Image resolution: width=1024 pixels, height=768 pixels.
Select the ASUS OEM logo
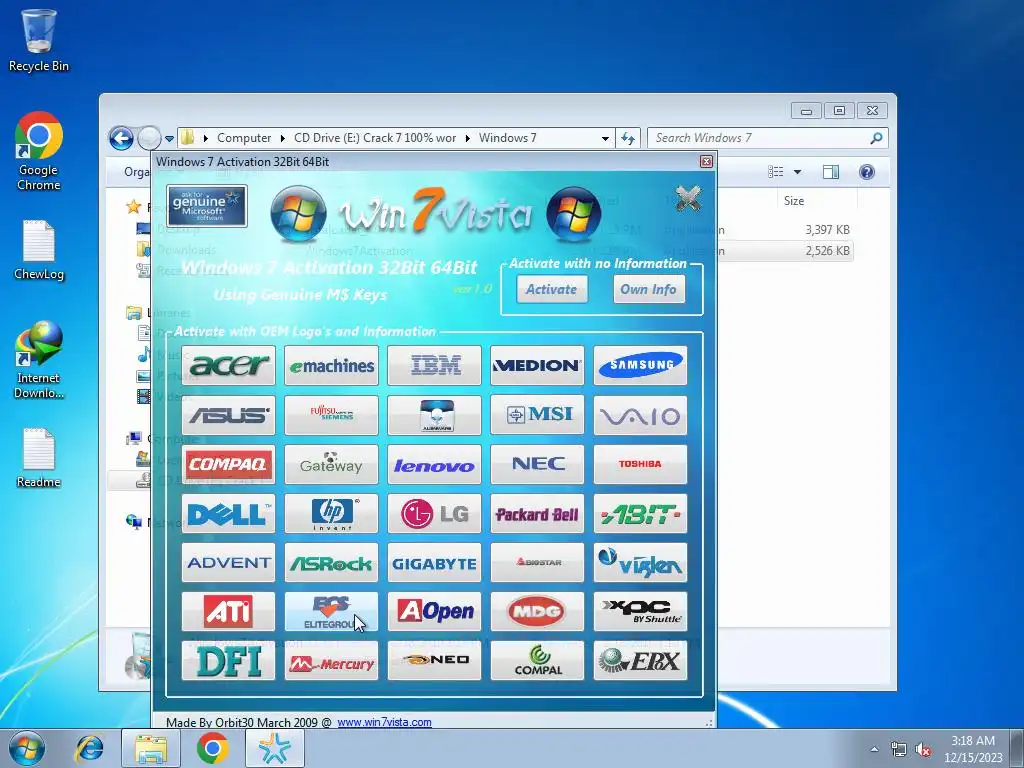[x=229, y=415]
